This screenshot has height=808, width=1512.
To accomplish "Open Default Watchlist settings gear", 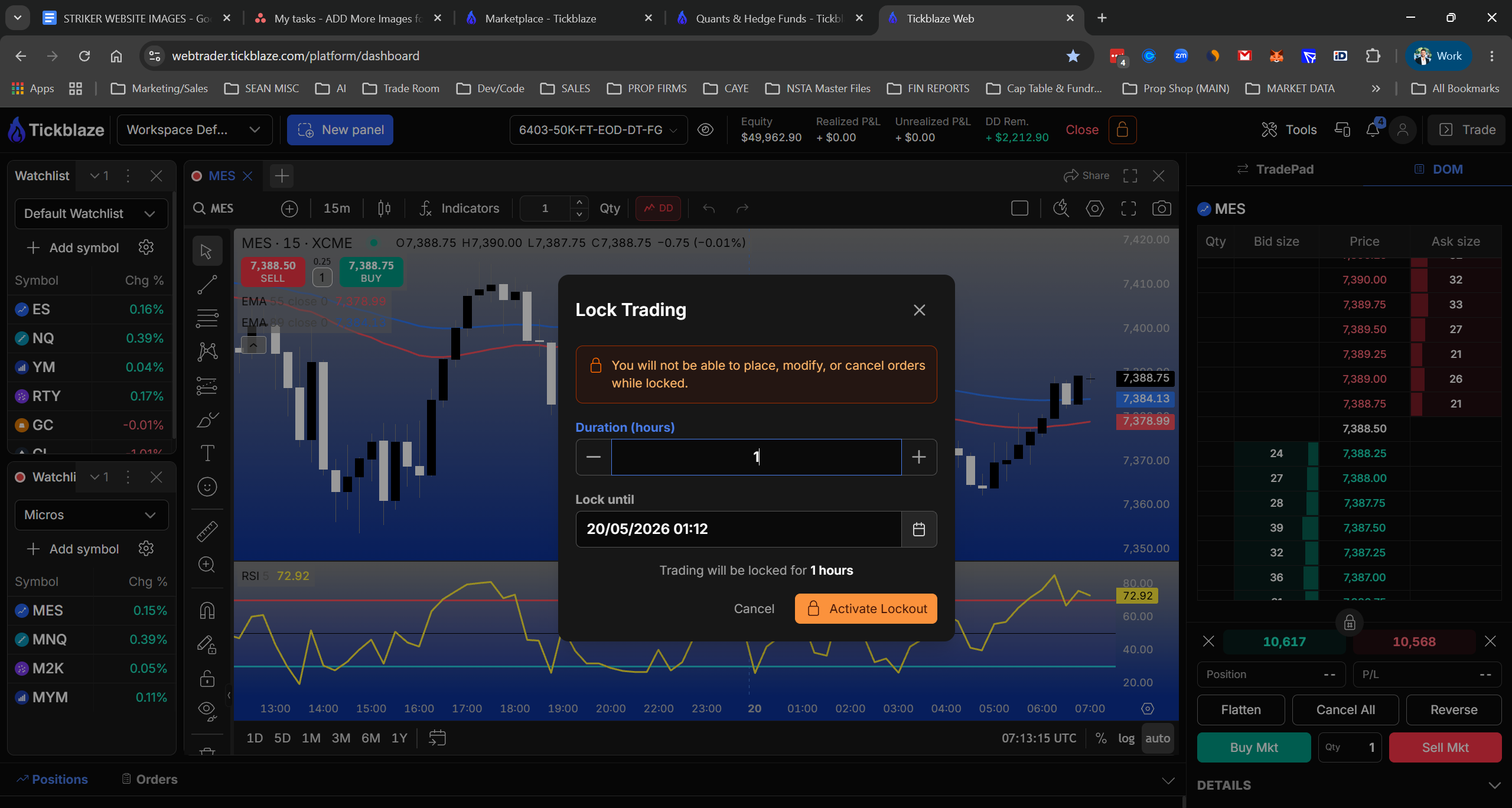I will click(146, 247).
